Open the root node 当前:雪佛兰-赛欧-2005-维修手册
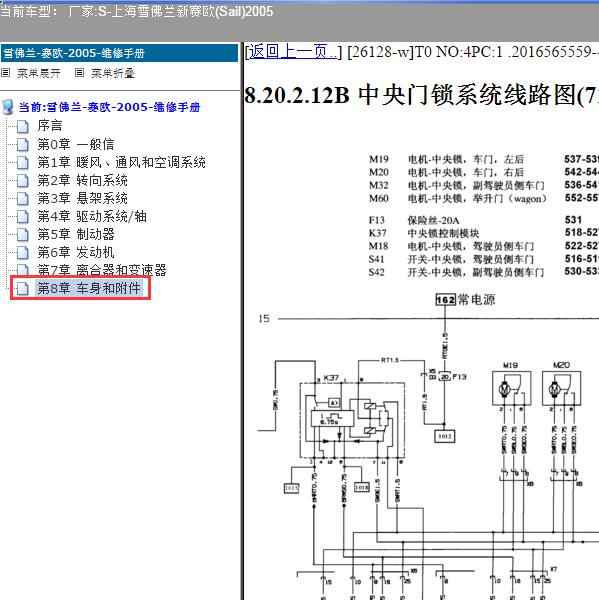This screenshot has height=600, width=599. [109, 107]
